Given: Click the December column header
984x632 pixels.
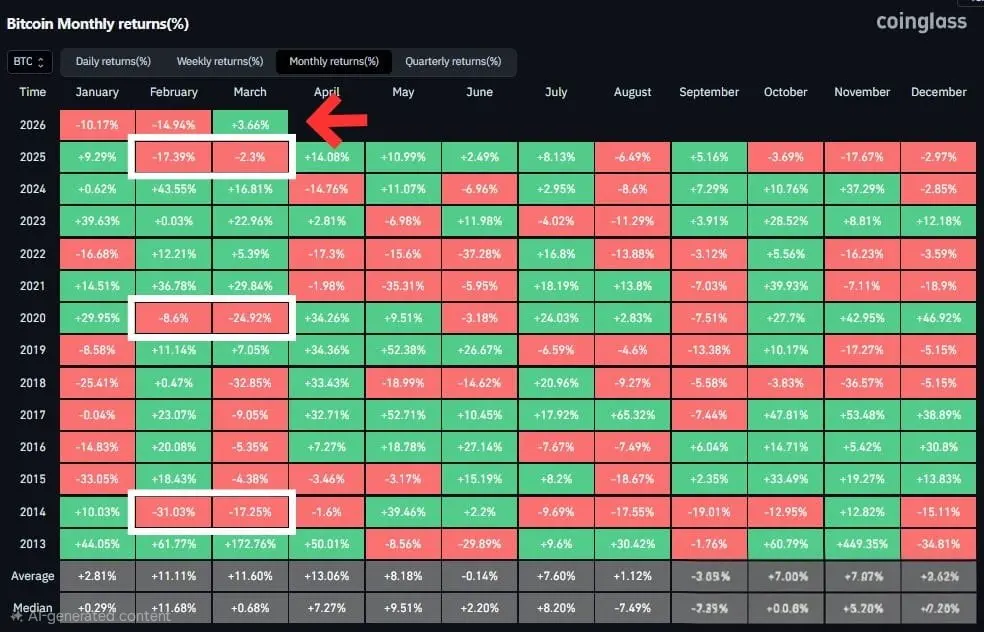Looking at the screenshot, I should click(939, 92).
